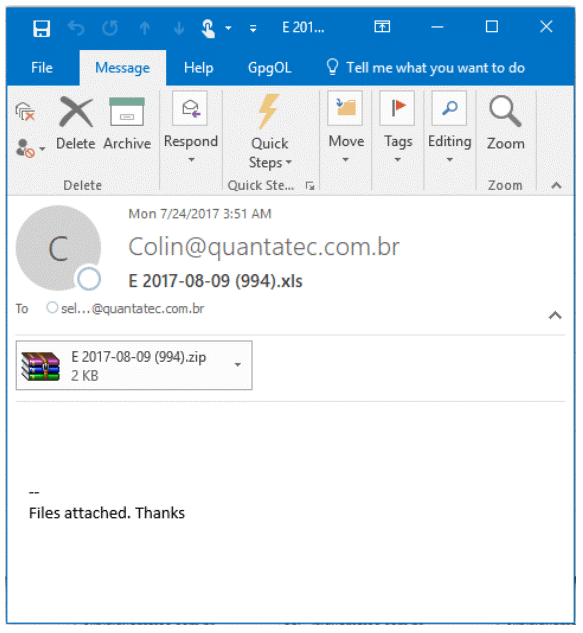
Task: Click the Ignore conversation icon
Action: [x=25, y=111]
